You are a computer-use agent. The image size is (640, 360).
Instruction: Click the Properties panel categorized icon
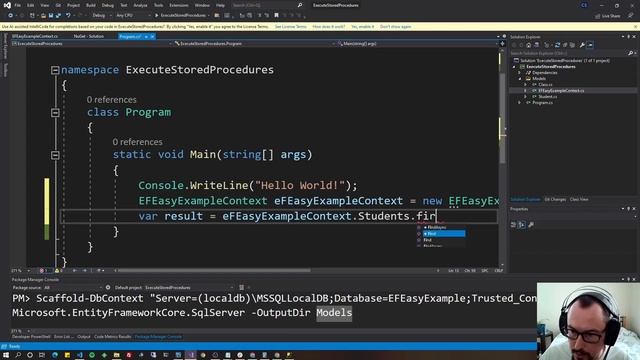click(x=513, y=224)
